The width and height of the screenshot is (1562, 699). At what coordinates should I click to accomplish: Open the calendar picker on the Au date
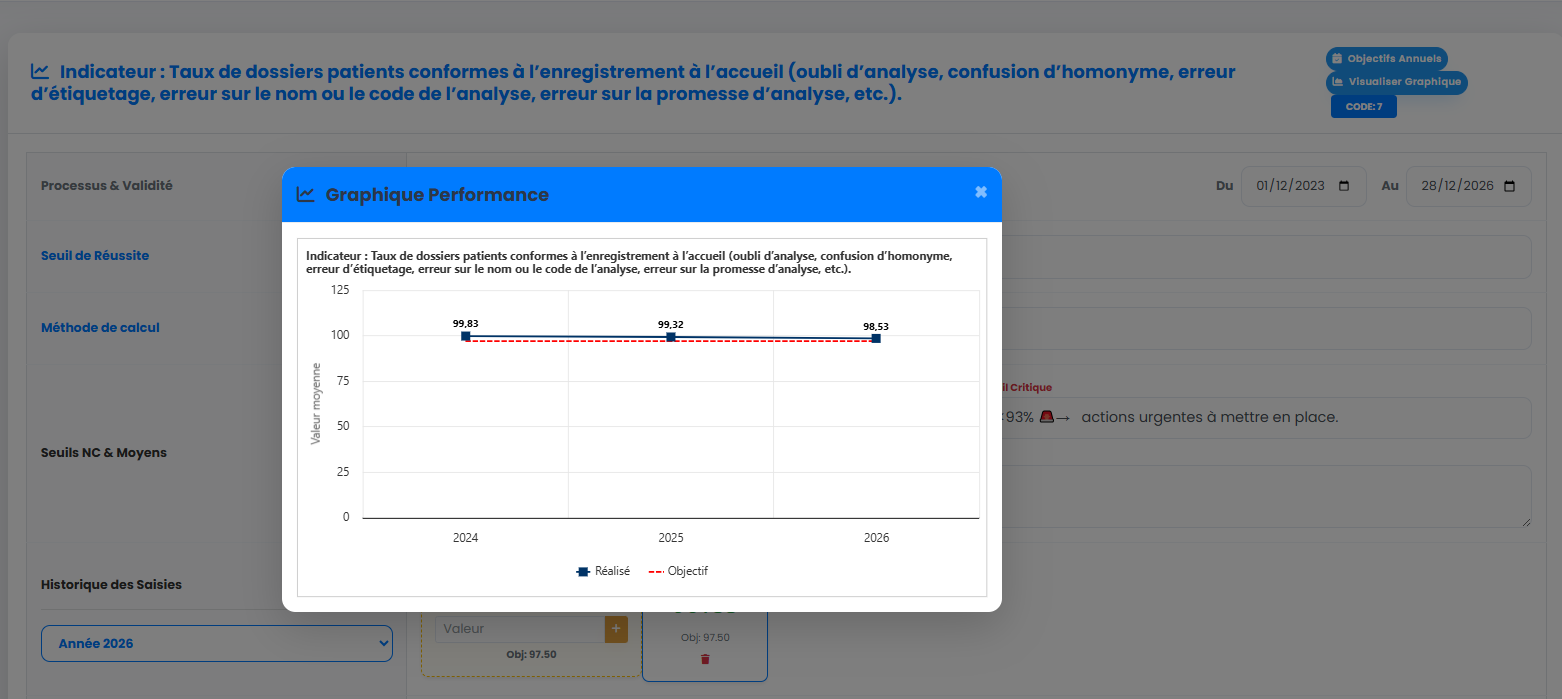pyautogui.click(x=1509, y=186)
